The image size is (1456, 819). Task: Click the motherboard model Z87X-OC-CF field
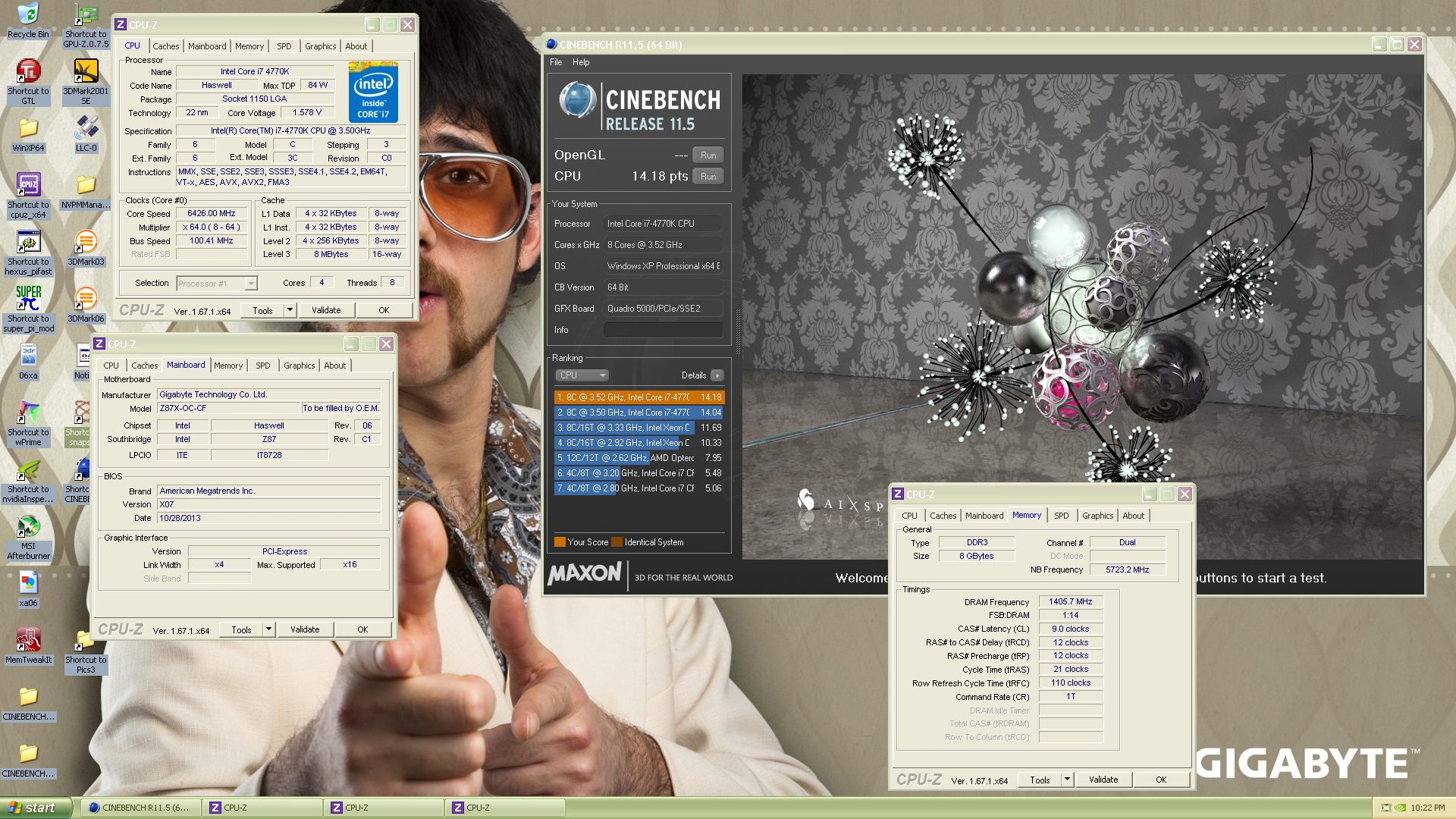(228, 409)
